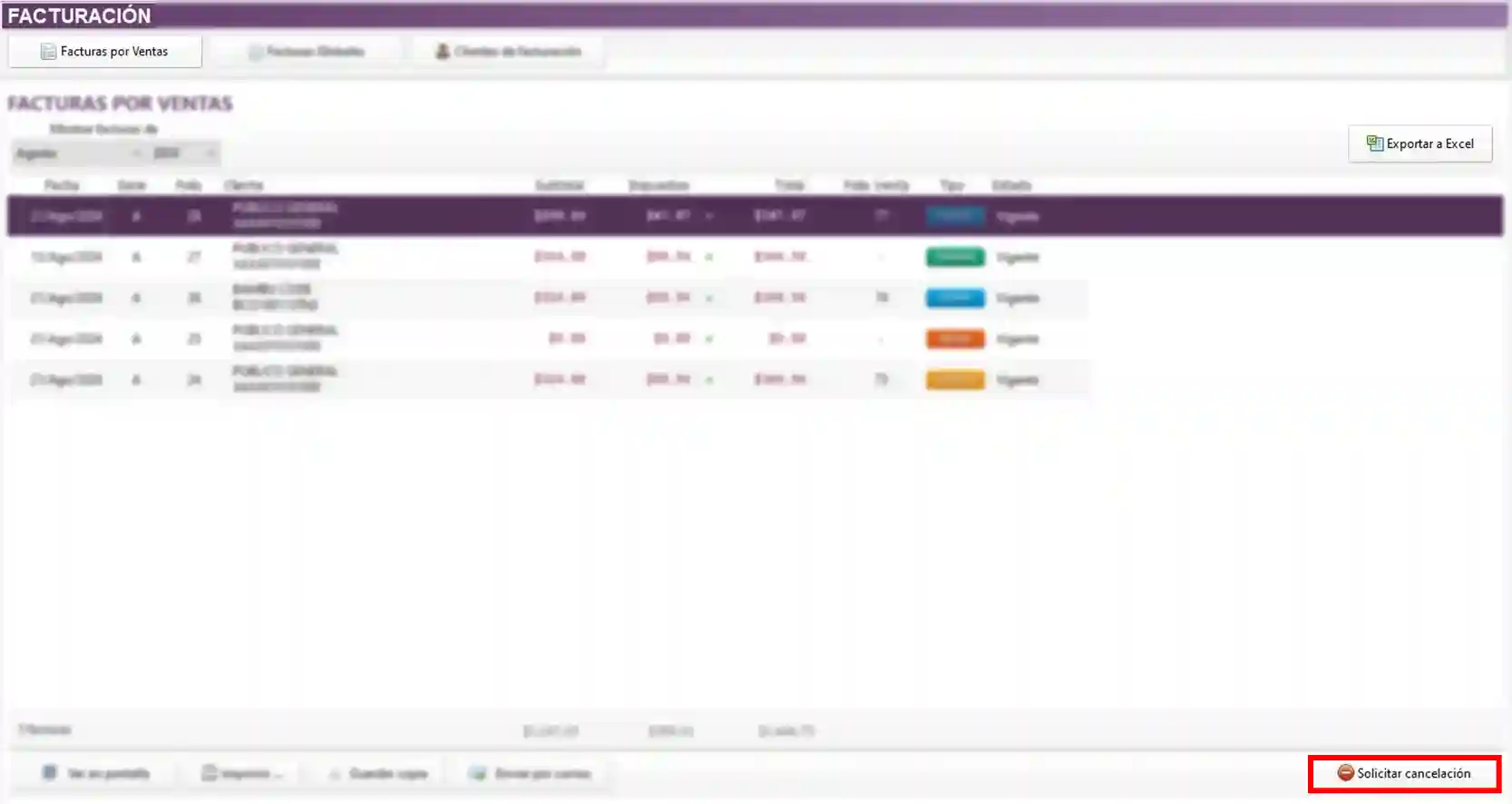Click the light blue type tag in the invoice list
Image resolution: width=1512 pixels, height=804 pixels.
tap(955, 298)
